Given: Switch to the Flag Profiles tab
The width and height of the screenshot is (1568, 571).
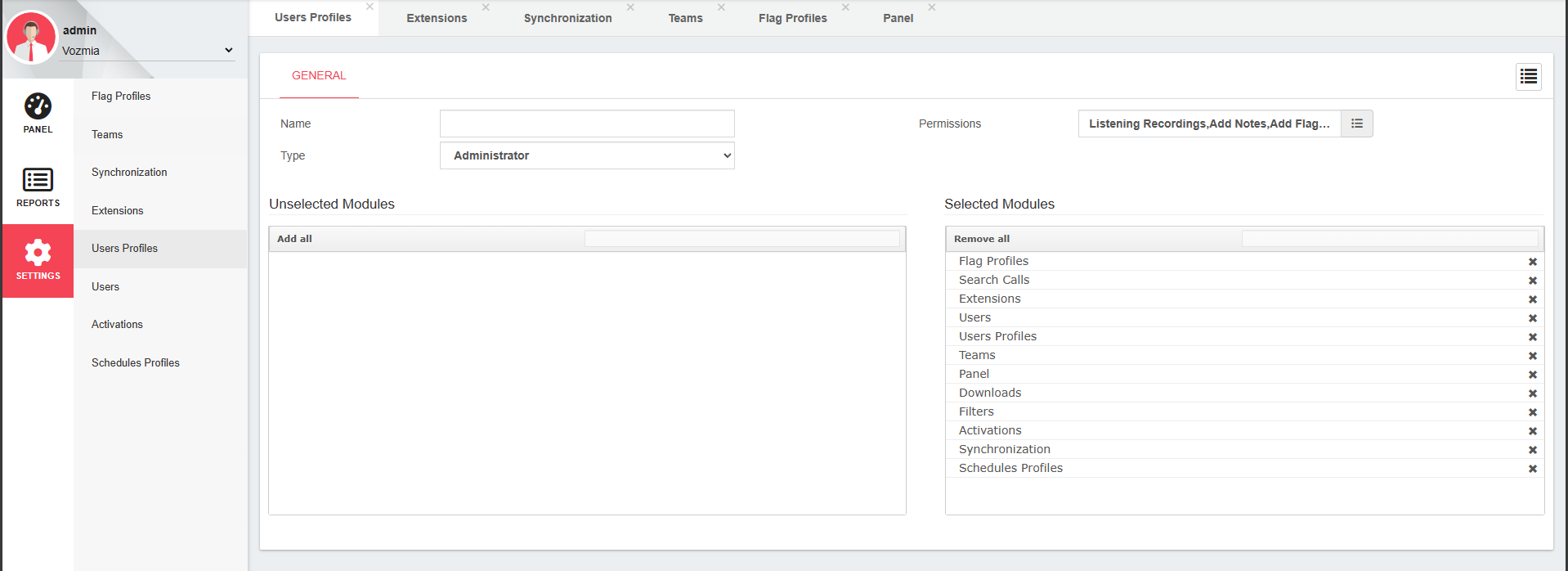Looking at the screenshot, I should 792,18.
